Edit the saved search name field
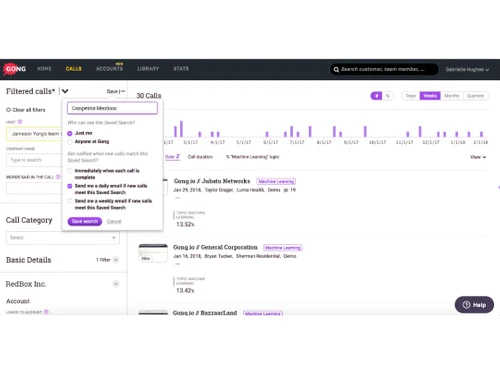Screen dimensions: 500x375 [112, 108]
